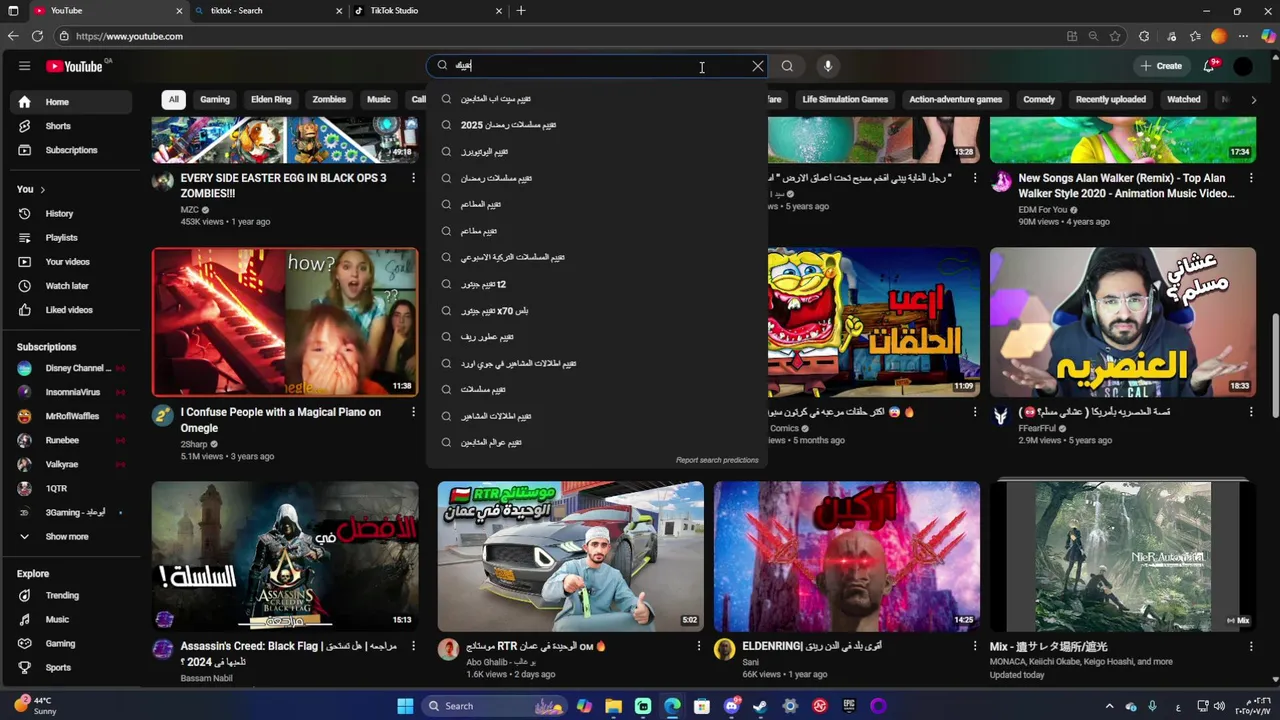Expand the You section chevron
Screen dimensions: 1280x720
tap(42, 189)
